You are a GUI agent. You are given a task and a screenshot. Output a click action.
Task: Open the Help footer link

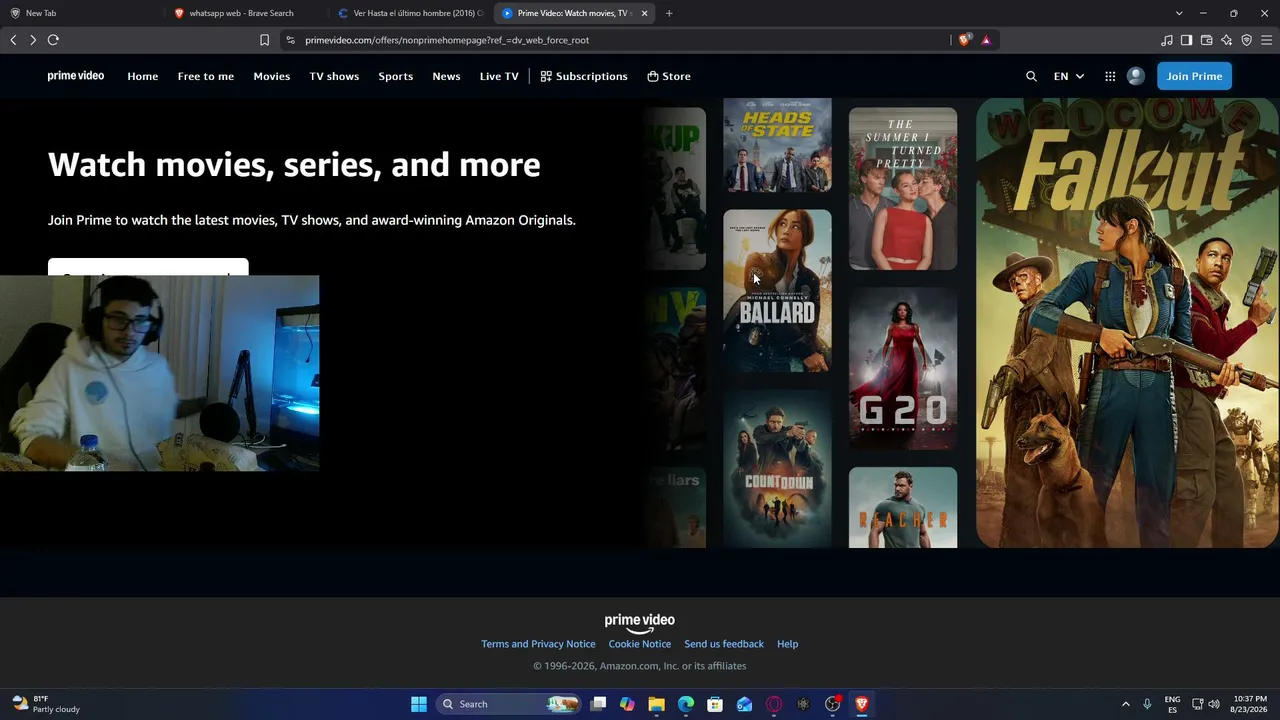pyautogui.click(x=788, y=644)
